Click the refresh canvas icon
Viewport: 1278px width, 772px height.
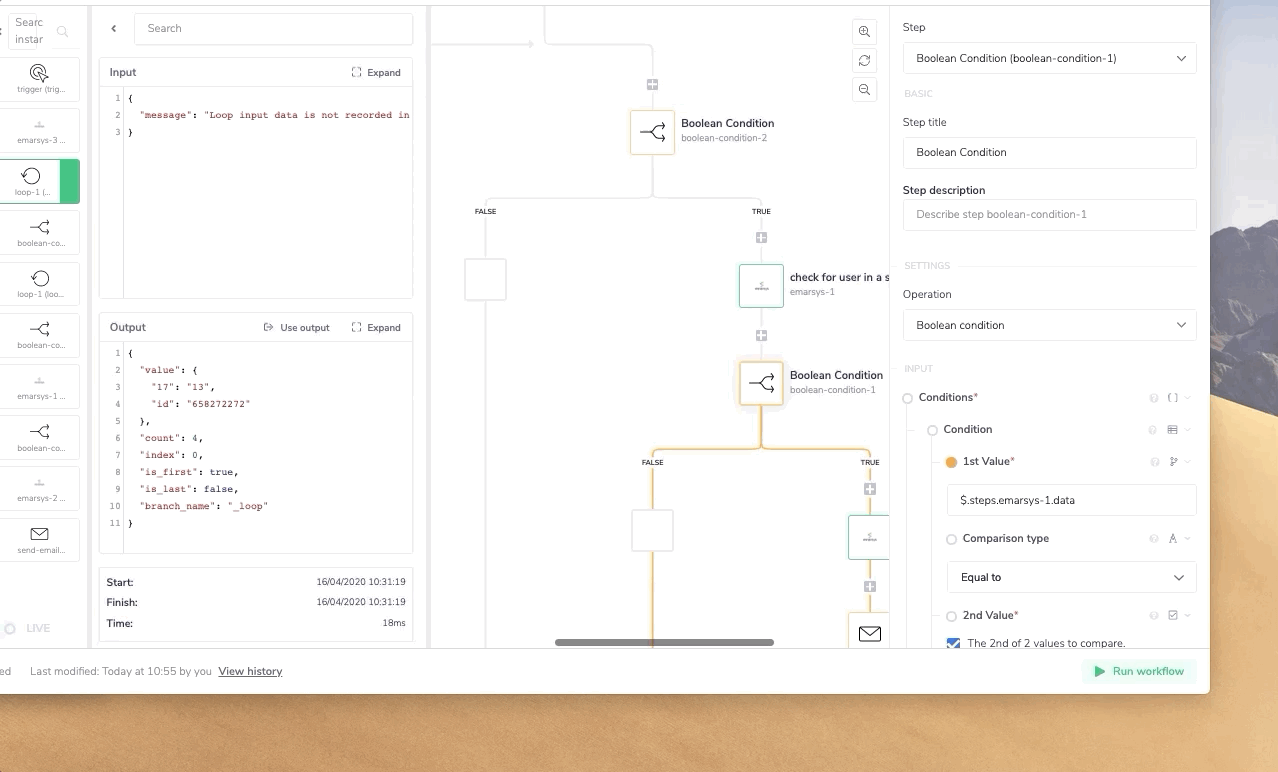[864, 60]
